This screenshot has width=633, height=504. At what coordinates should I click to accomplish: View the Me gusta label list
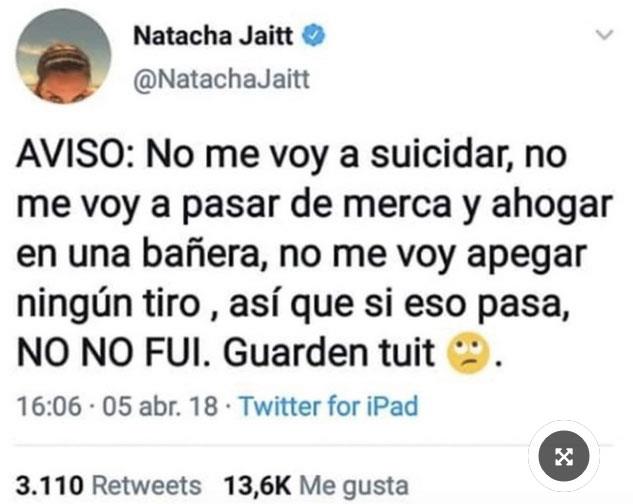(x=354, y=487)
